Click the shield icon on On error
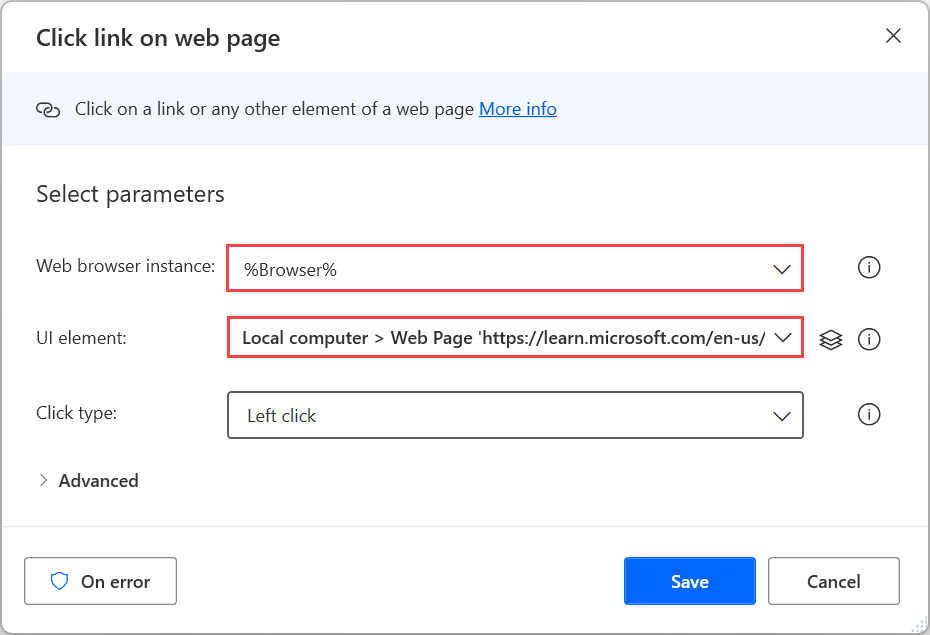The image size is (930, 635). 59,581
